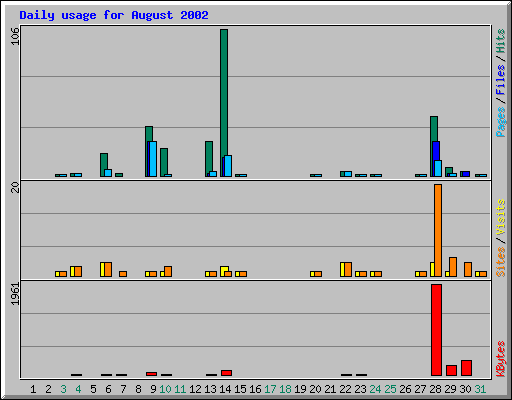The width and height of the screenshot is (512, 400).
Task: Click the y-axis value "20"
Action: (15, 187)
